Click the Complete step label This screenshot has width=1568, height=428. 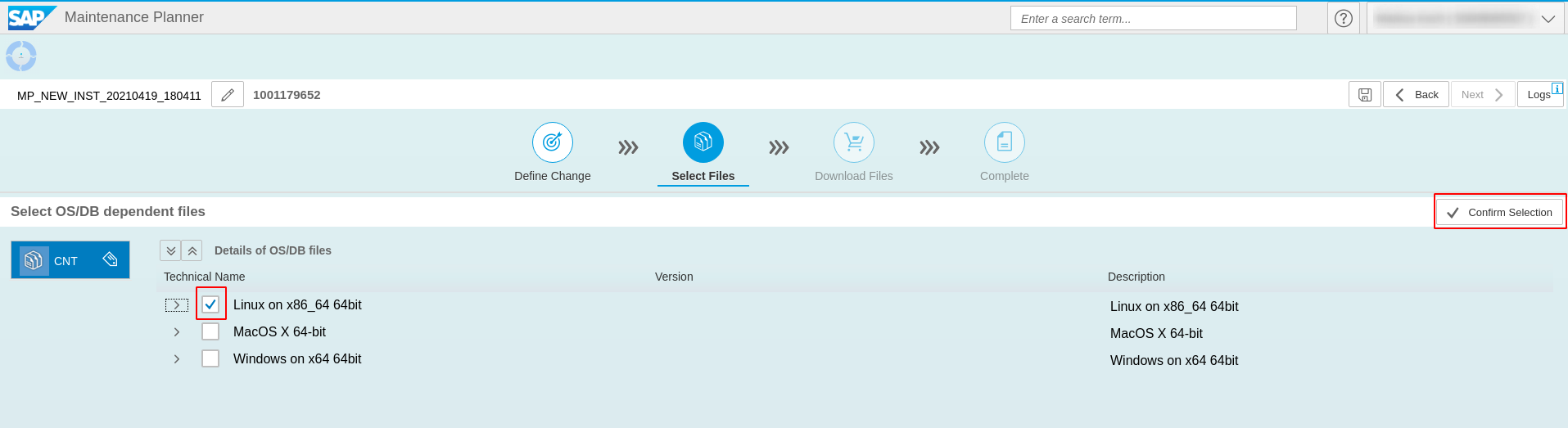[1005, 176]
